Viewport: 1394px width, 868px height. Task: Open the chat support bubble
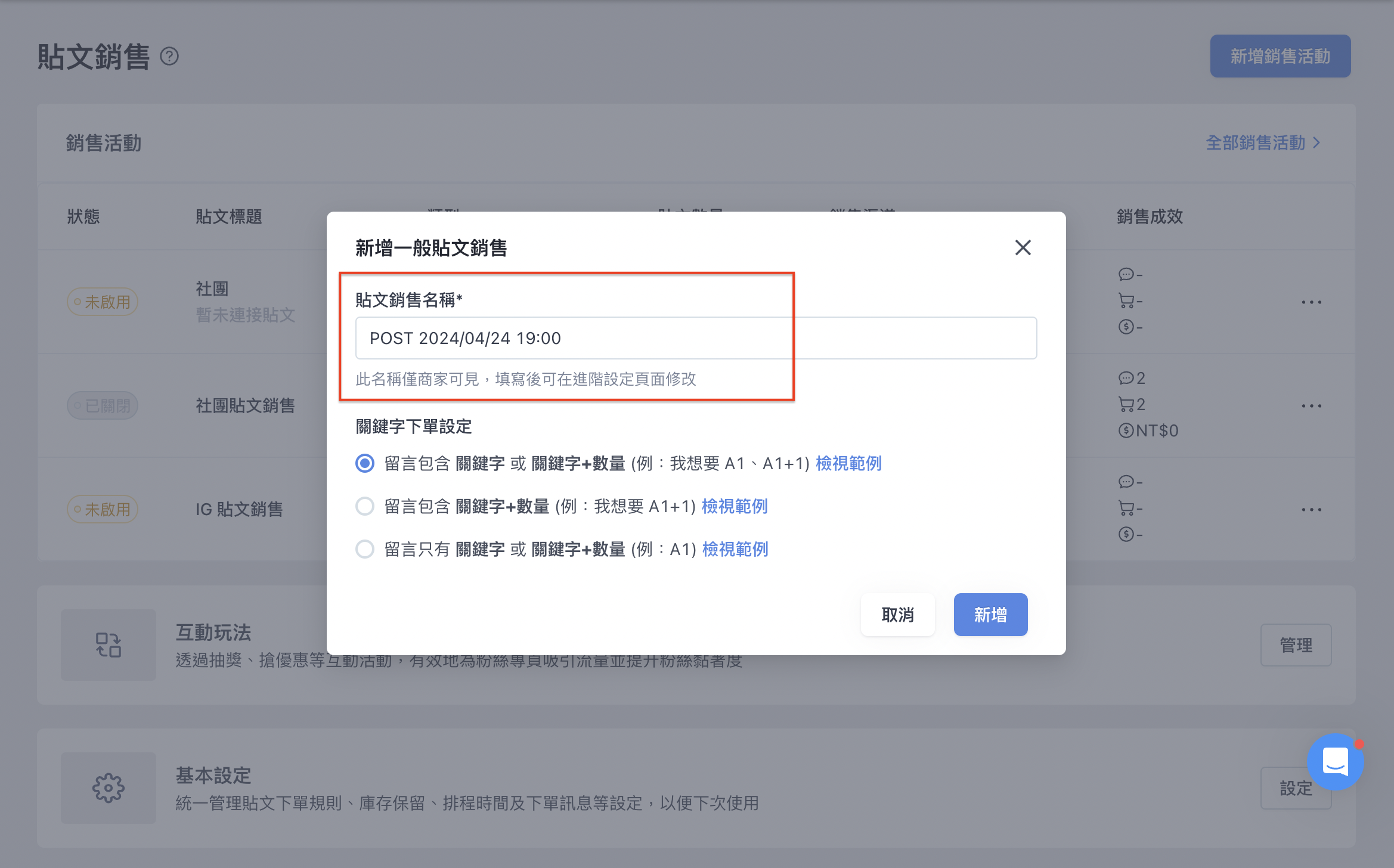point(1335,762)
